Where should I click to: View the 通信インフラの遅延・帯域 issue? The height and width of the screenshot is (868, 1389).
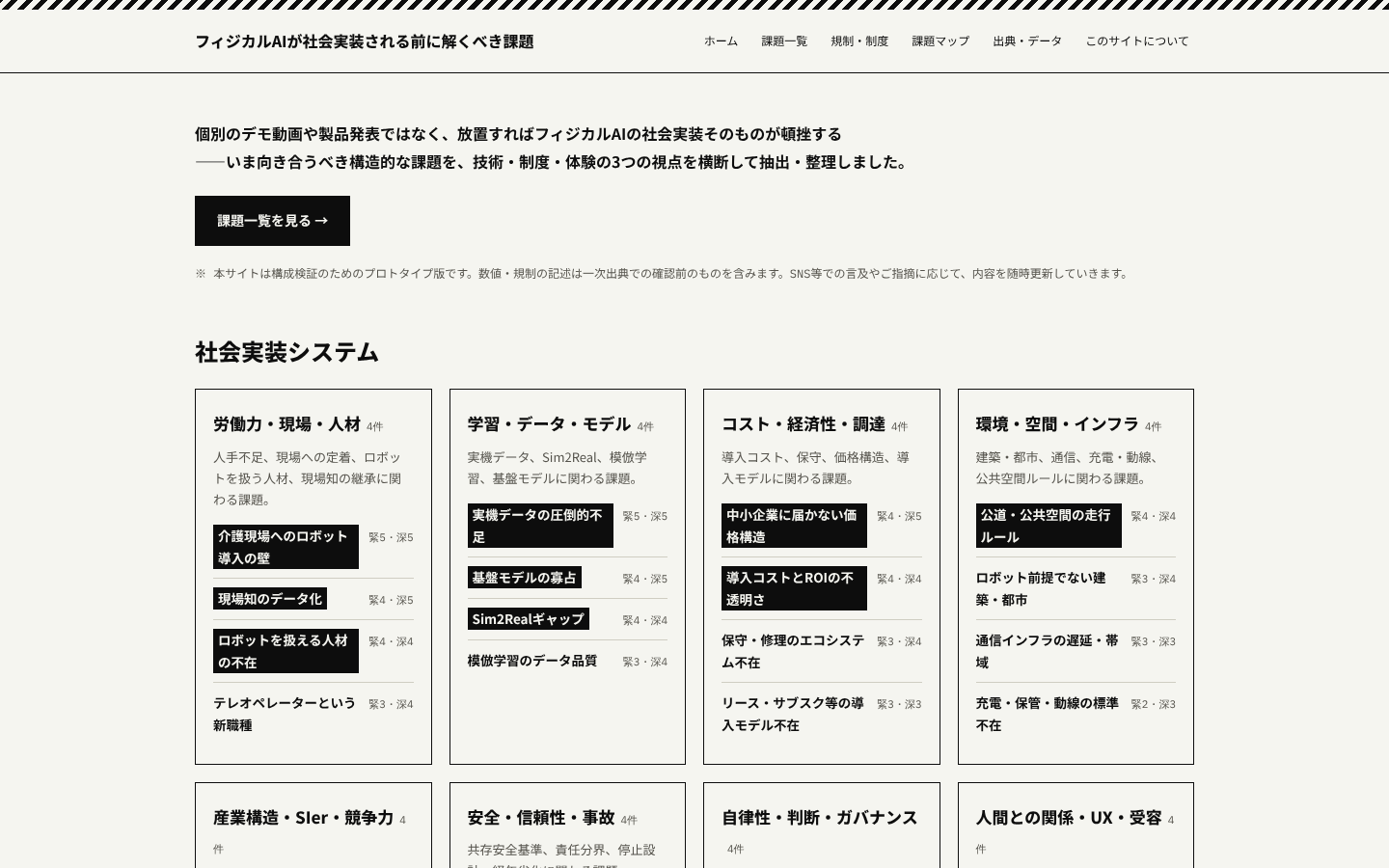1049,651
